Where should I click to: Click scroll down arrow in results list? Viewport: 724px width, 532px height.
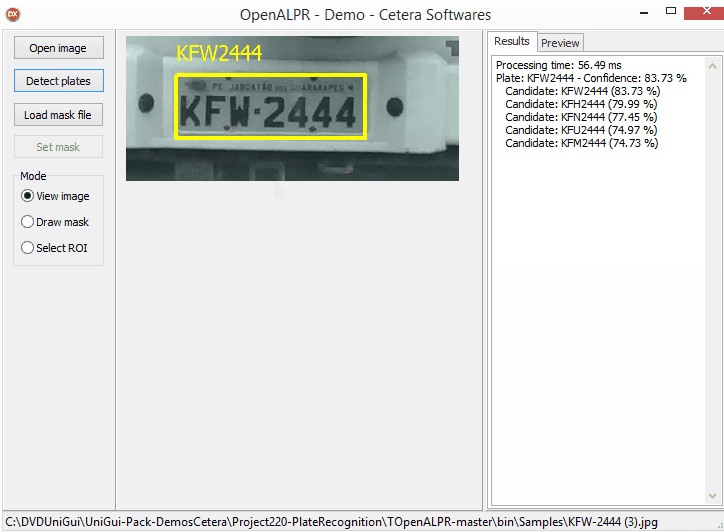pos(712,496)
